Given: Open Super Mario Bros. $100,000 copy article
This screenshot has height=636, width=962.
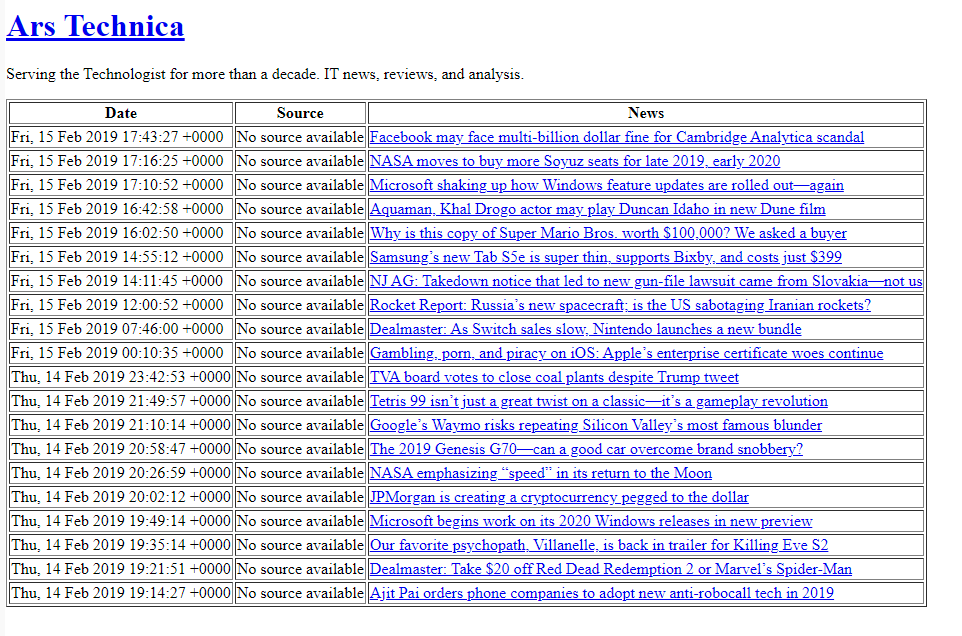Looking at the screenshot, I should 607,232.
